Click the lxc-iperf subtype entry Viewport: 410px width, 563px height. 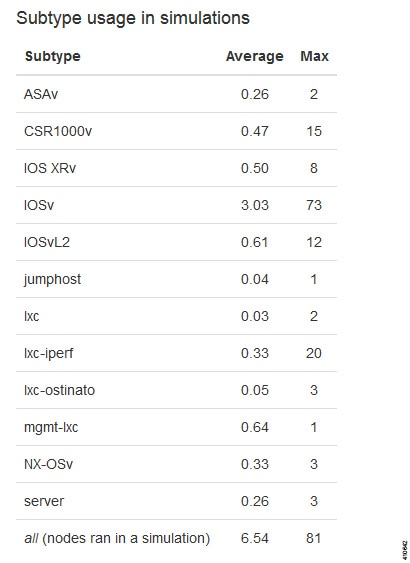pos(48,354)
